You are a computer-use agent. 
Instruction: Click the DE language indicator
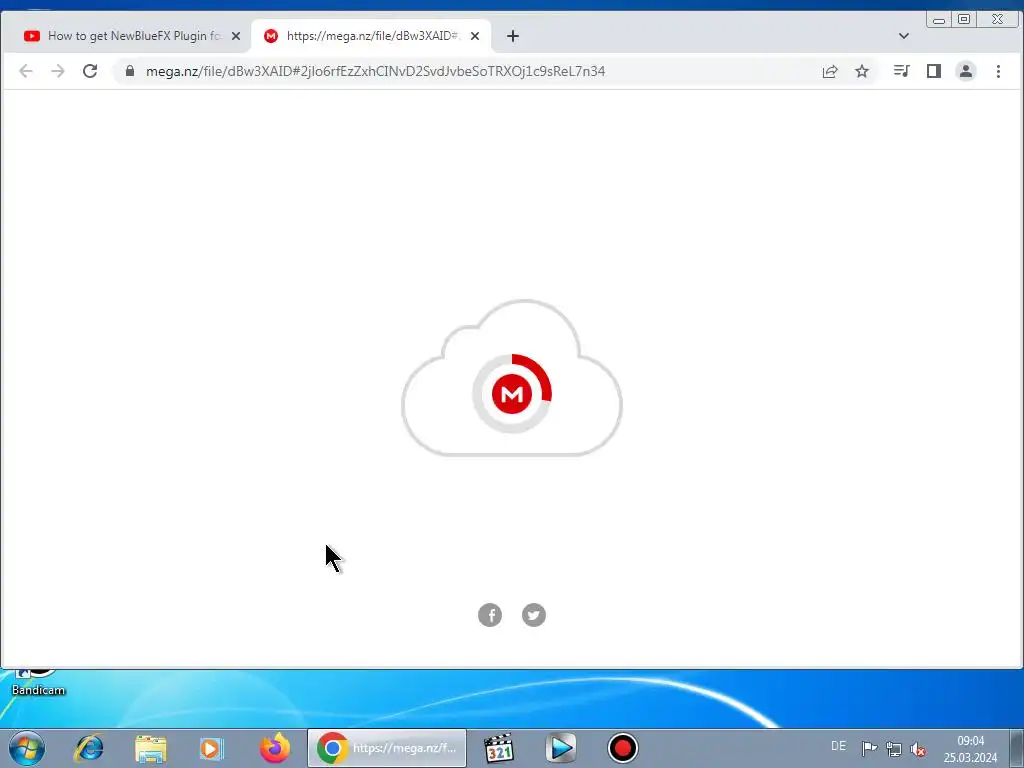coord(839,746)
